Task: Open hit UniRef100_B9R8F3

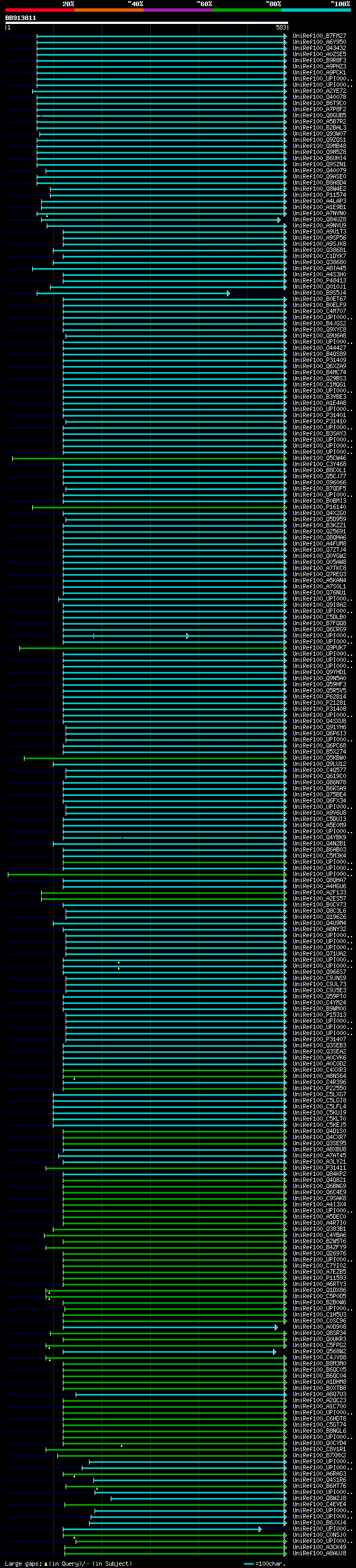Action: 319,61
